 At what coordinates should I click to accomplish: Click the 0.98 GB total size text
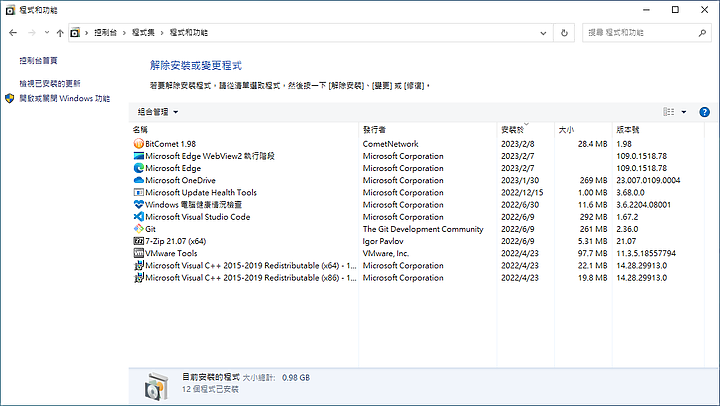point(296,378)
